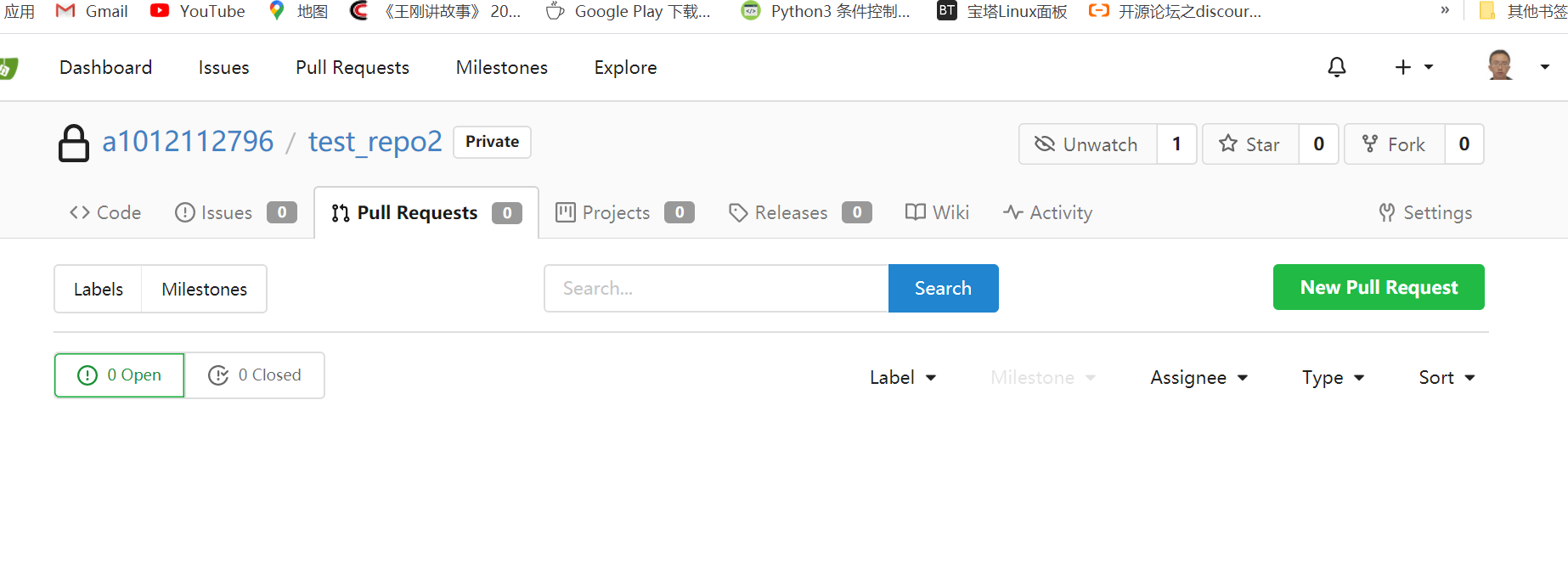Switch to the Projects tab

point(625,212)
